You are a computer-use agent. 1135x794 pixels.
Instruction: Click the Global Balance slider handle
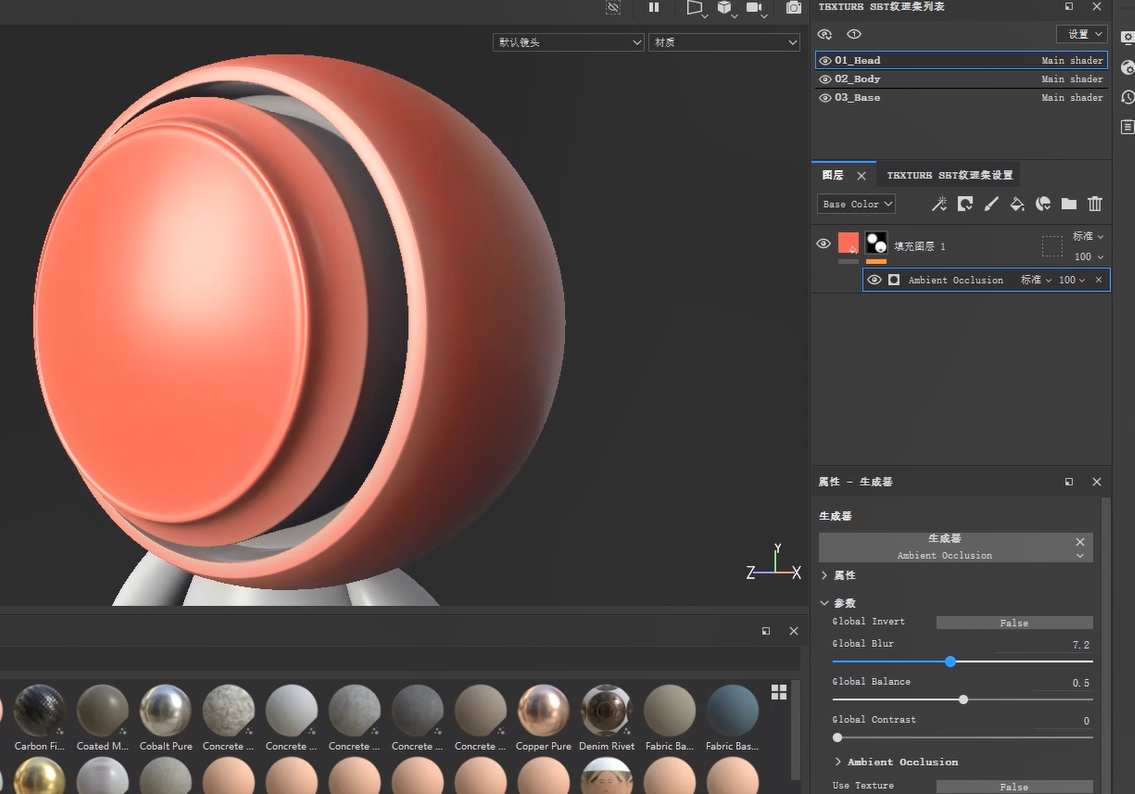(963, 700)
